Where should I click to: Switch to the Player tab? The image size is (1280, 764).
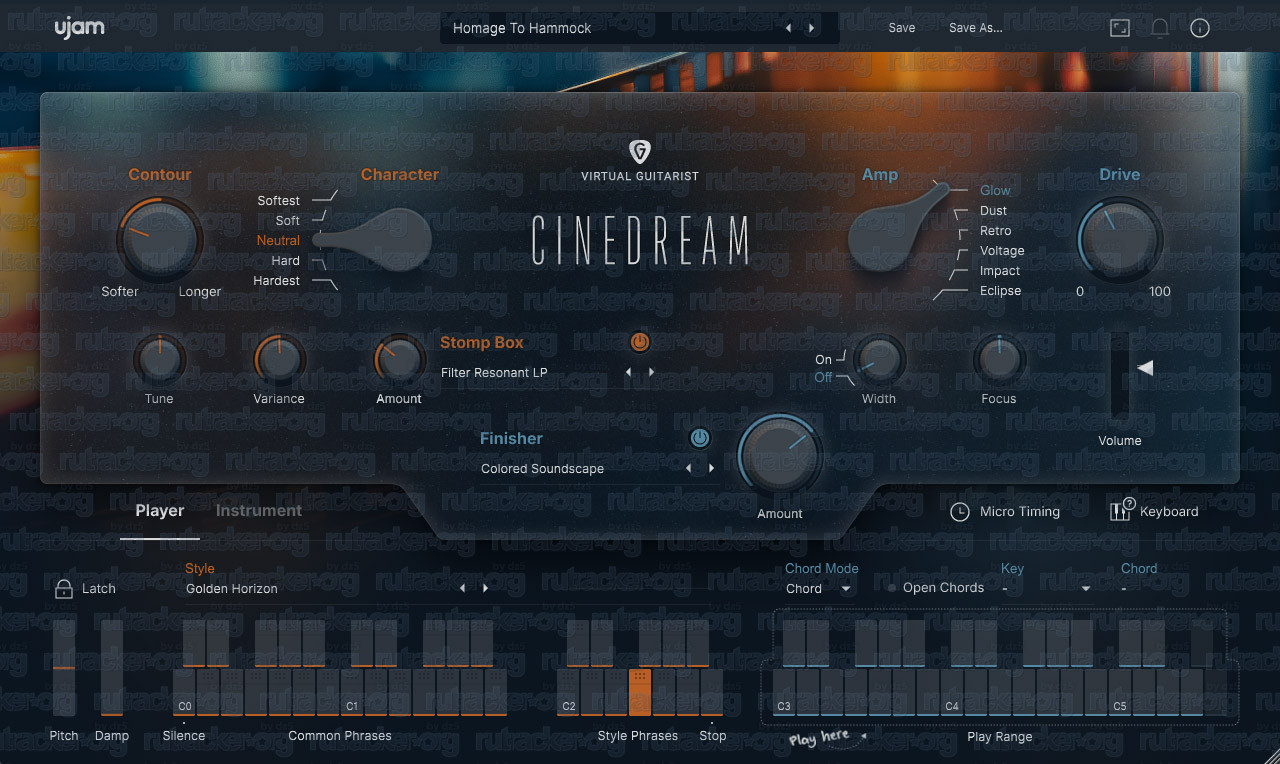tap(160, 511)
